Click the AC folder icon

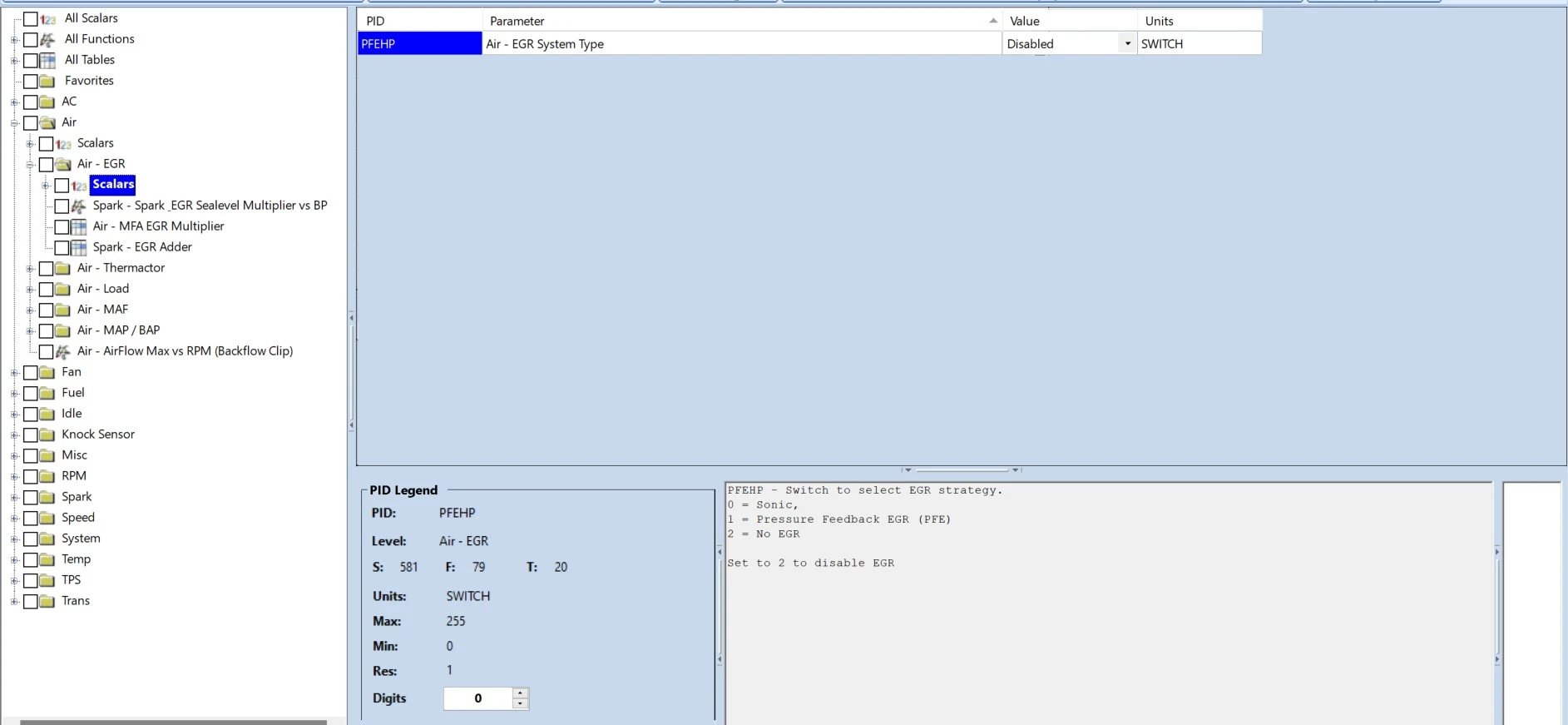[x=47, y=102]
